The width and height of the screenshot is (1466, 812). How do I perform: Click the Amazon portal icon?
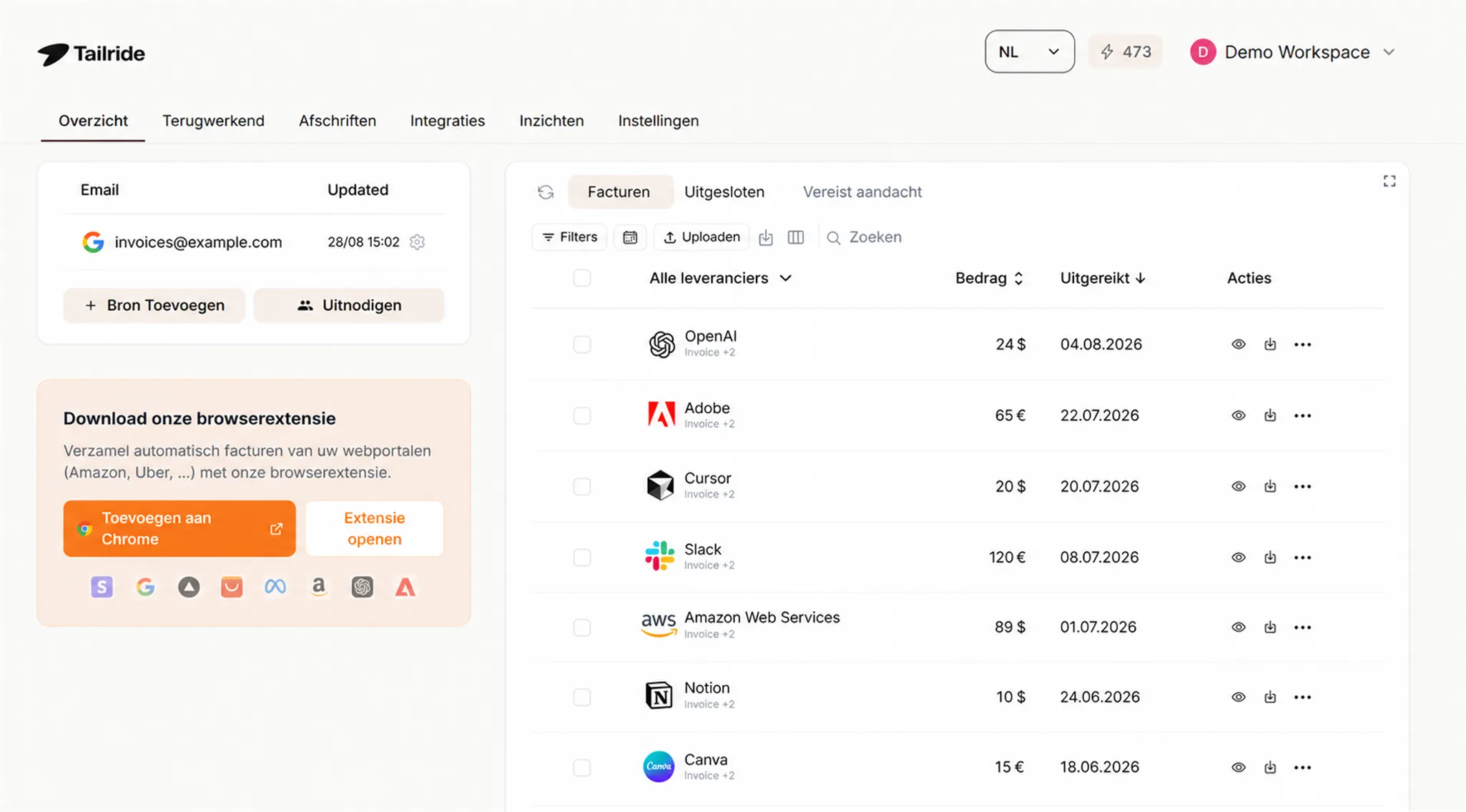[x=319, y=588]
